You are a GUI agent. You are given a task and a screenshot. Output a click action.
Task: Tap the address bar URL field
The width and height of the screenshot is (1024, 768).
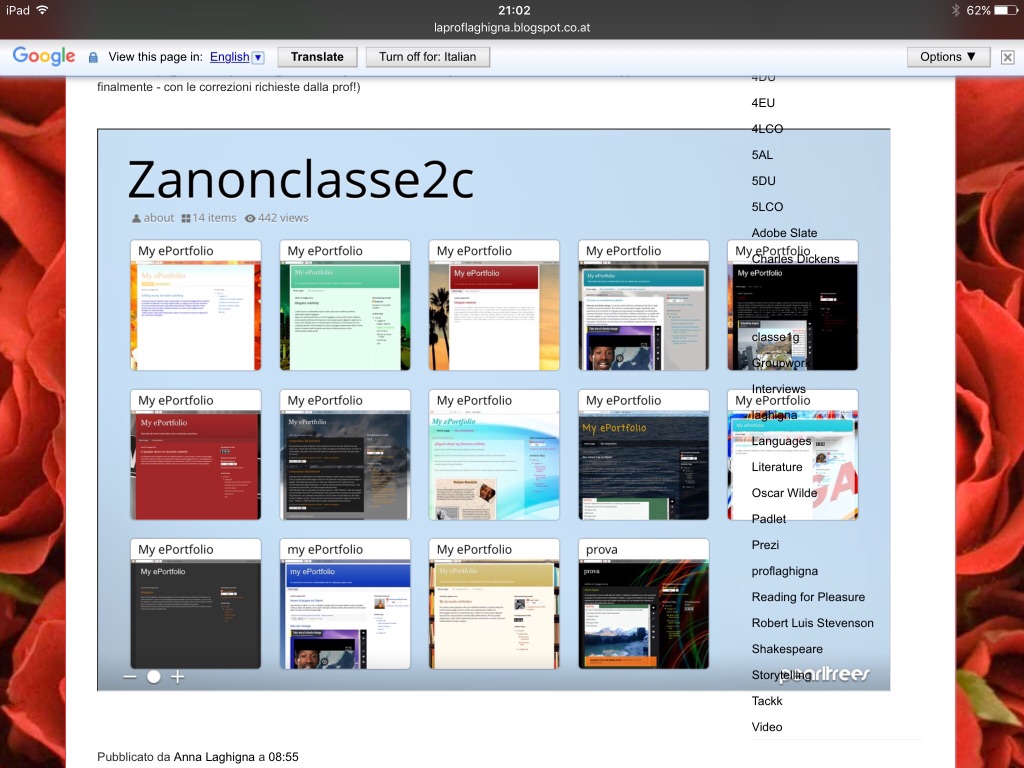pos(512,27)
